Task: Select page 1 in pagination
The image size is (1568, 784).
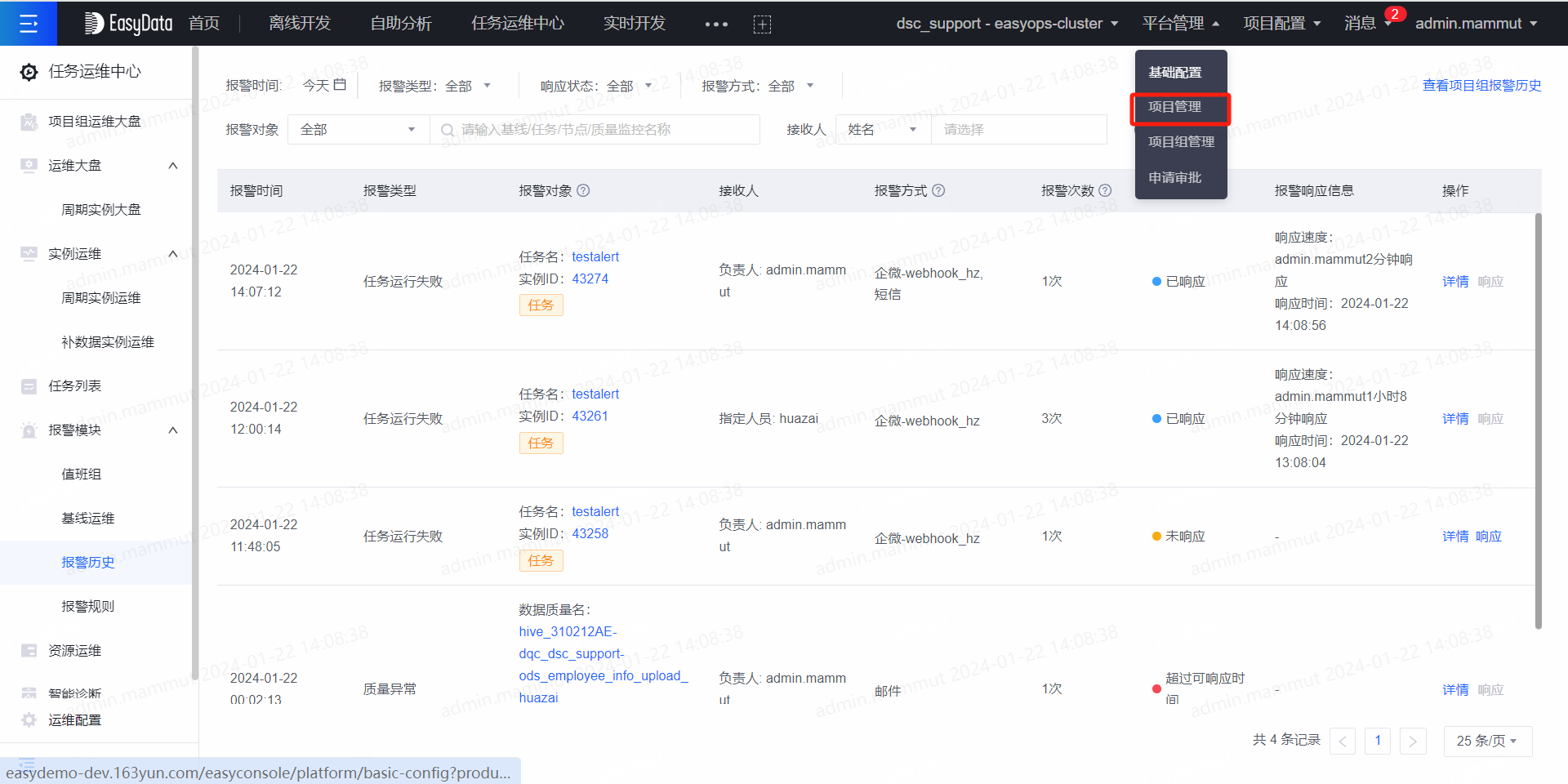Action: click(x=1378, y=741)
